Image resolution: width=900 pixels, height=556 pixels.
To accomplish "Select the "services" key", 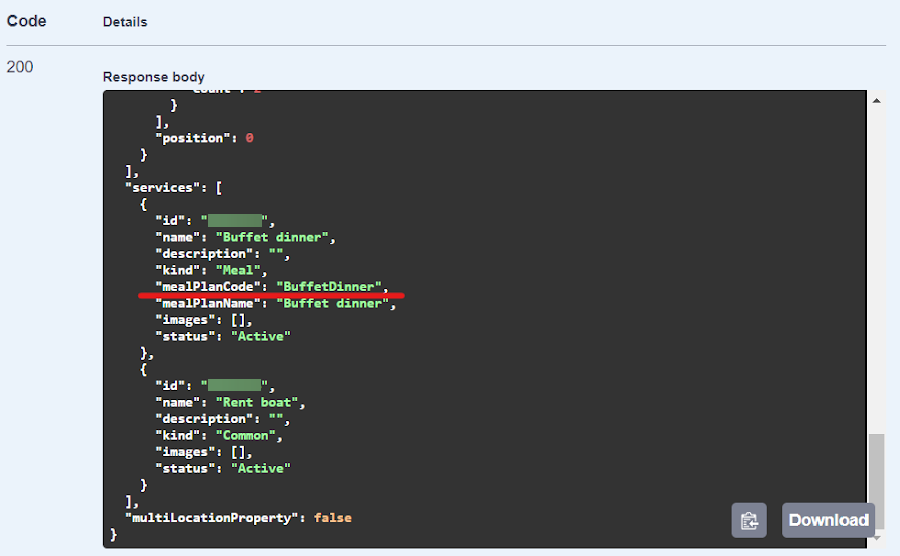I will pos(162,188).
